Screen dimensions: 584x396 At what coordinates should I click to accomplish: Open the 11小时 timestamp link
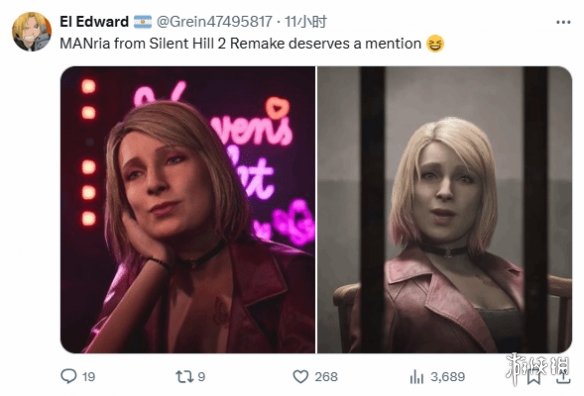pos(306,22)
